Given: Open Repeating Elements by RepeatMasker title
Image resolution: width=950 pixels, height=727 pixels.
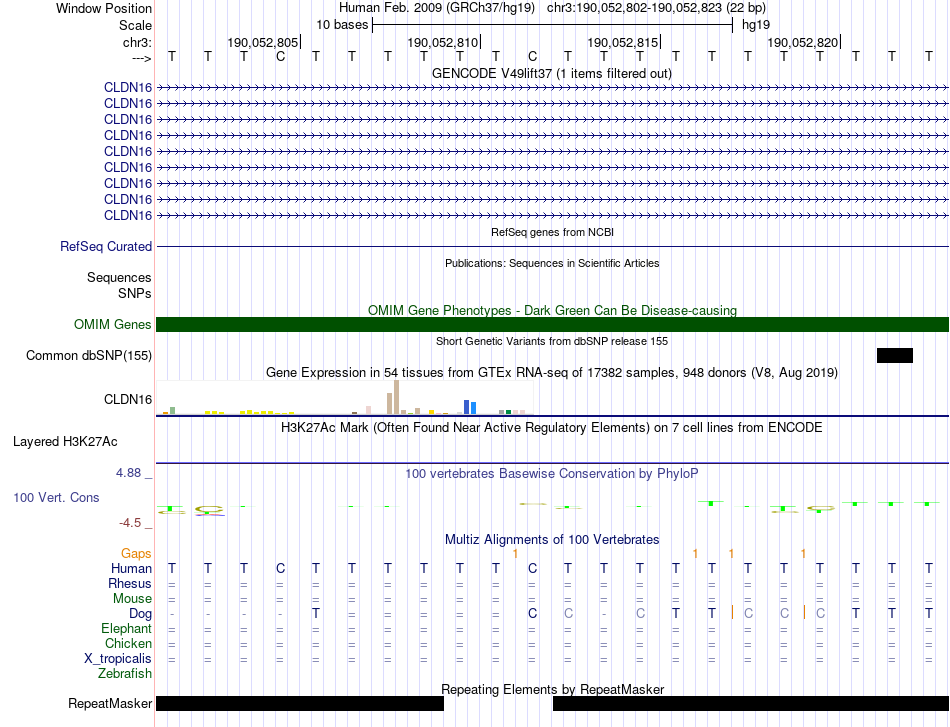Looking at the screenshot, I should (553, 689).
